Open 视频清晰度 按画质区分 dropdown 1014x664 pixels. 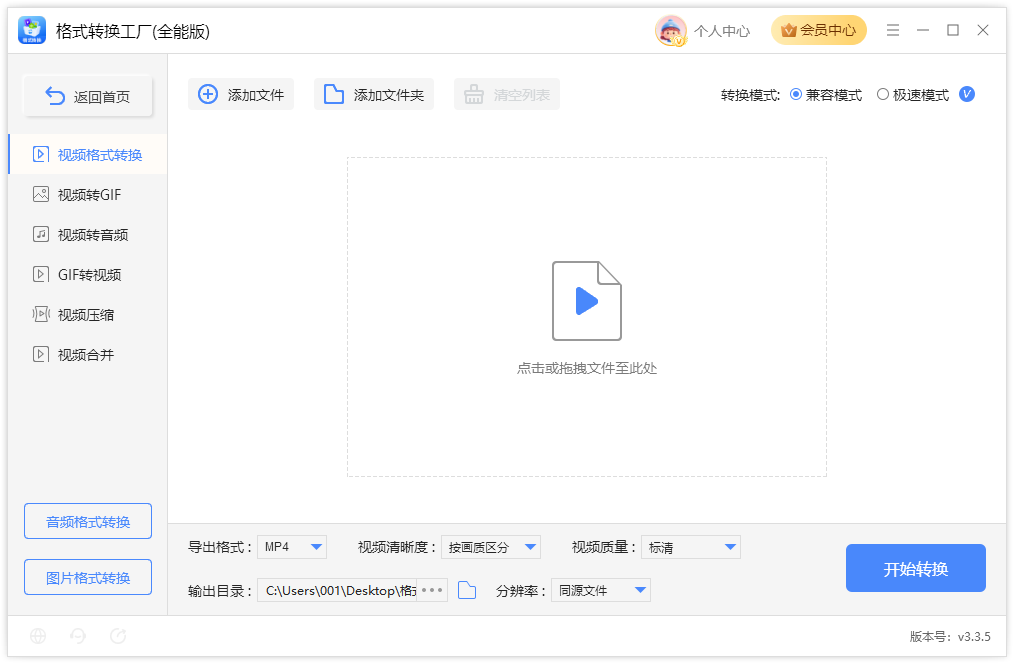[491, 547]
